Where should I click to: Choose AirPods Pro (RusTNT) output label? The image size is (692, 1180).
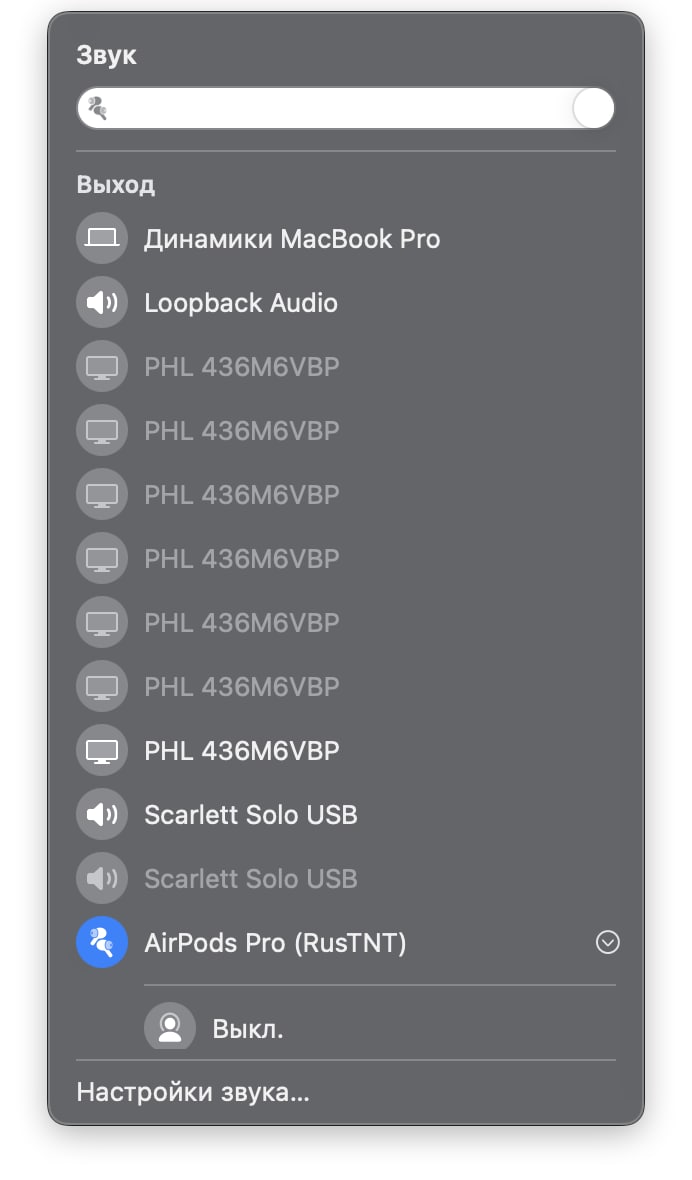click(275, 942)
